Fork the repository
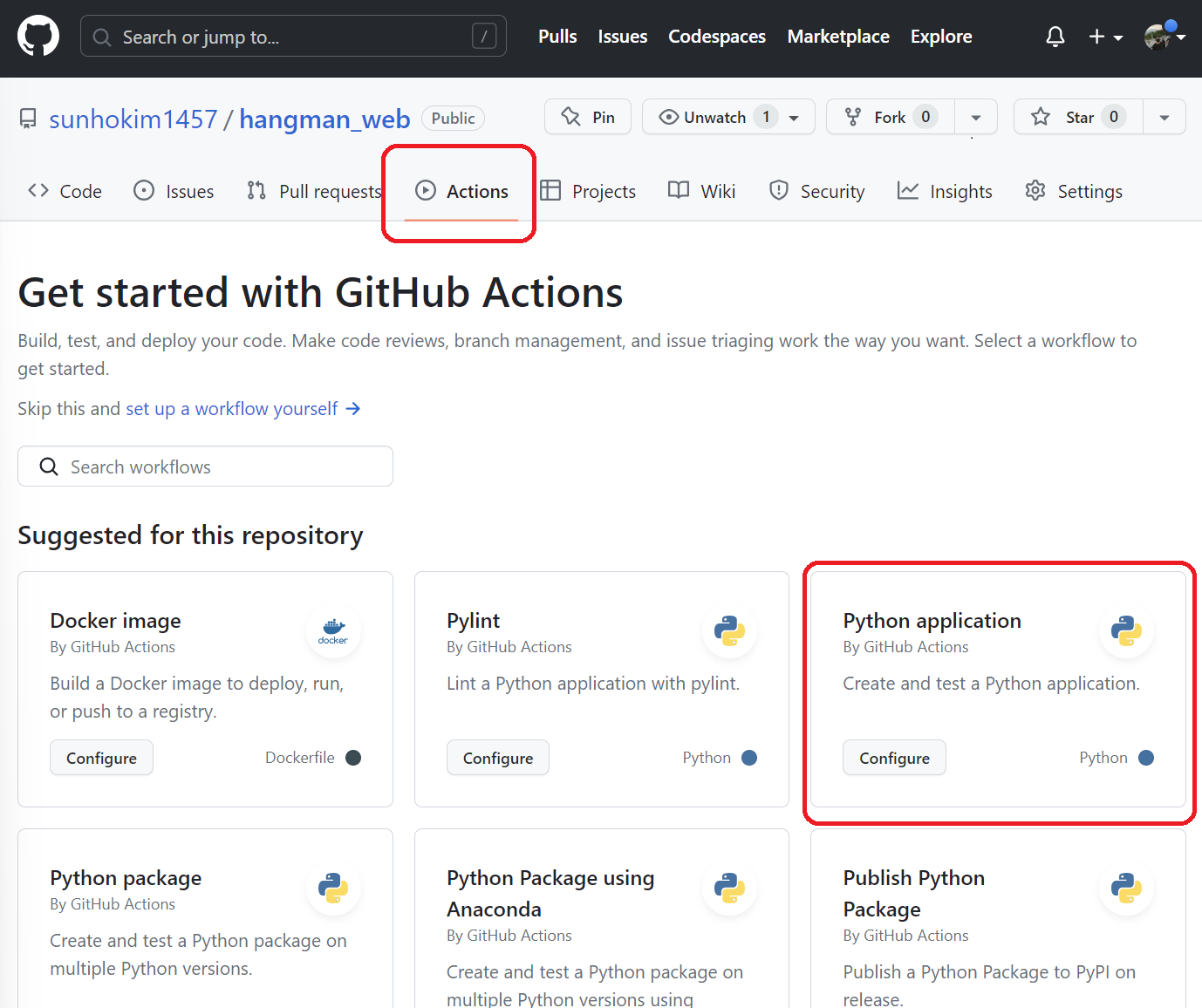 click(890, 117)
